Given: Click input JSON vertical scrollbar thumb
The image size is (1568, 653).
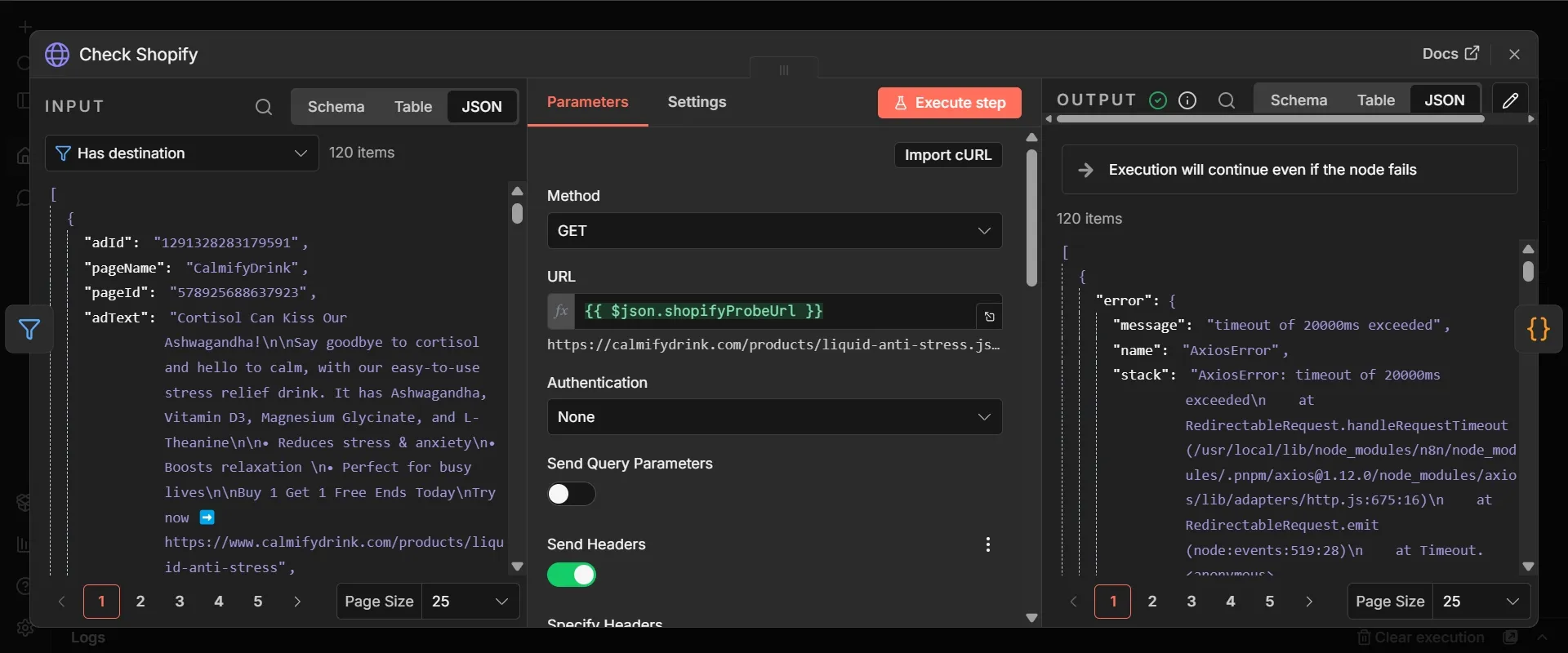Looking at the screenshot, I should [517, 213].
